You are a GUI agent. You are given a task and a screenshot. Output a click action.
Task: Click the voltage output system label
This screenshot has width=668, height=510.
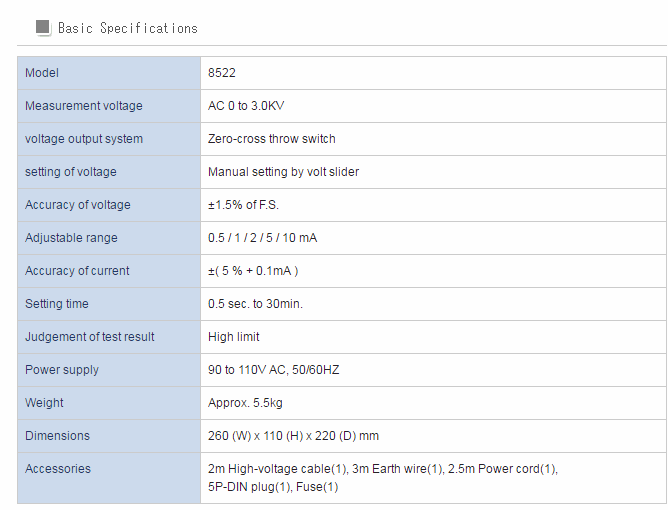83,139
